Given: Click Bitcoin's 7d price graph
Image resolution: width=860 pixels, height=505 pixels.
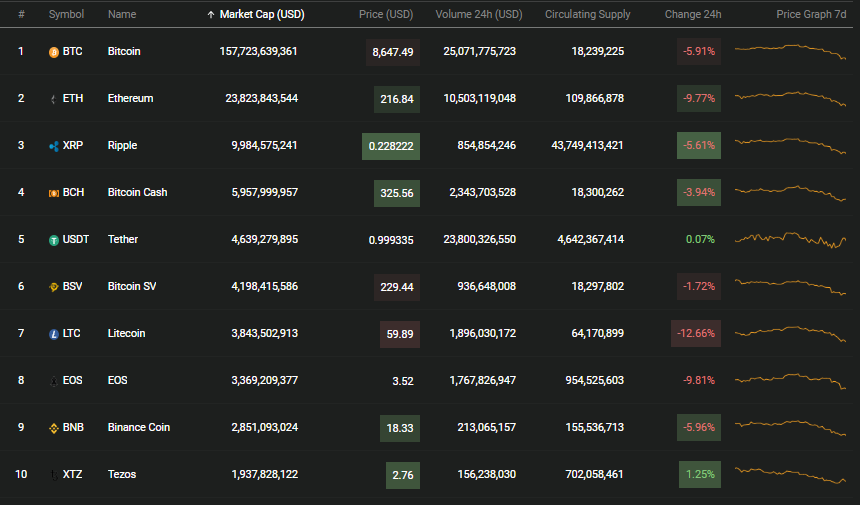Looking at the screenshot, I should [x=790, y=52].
